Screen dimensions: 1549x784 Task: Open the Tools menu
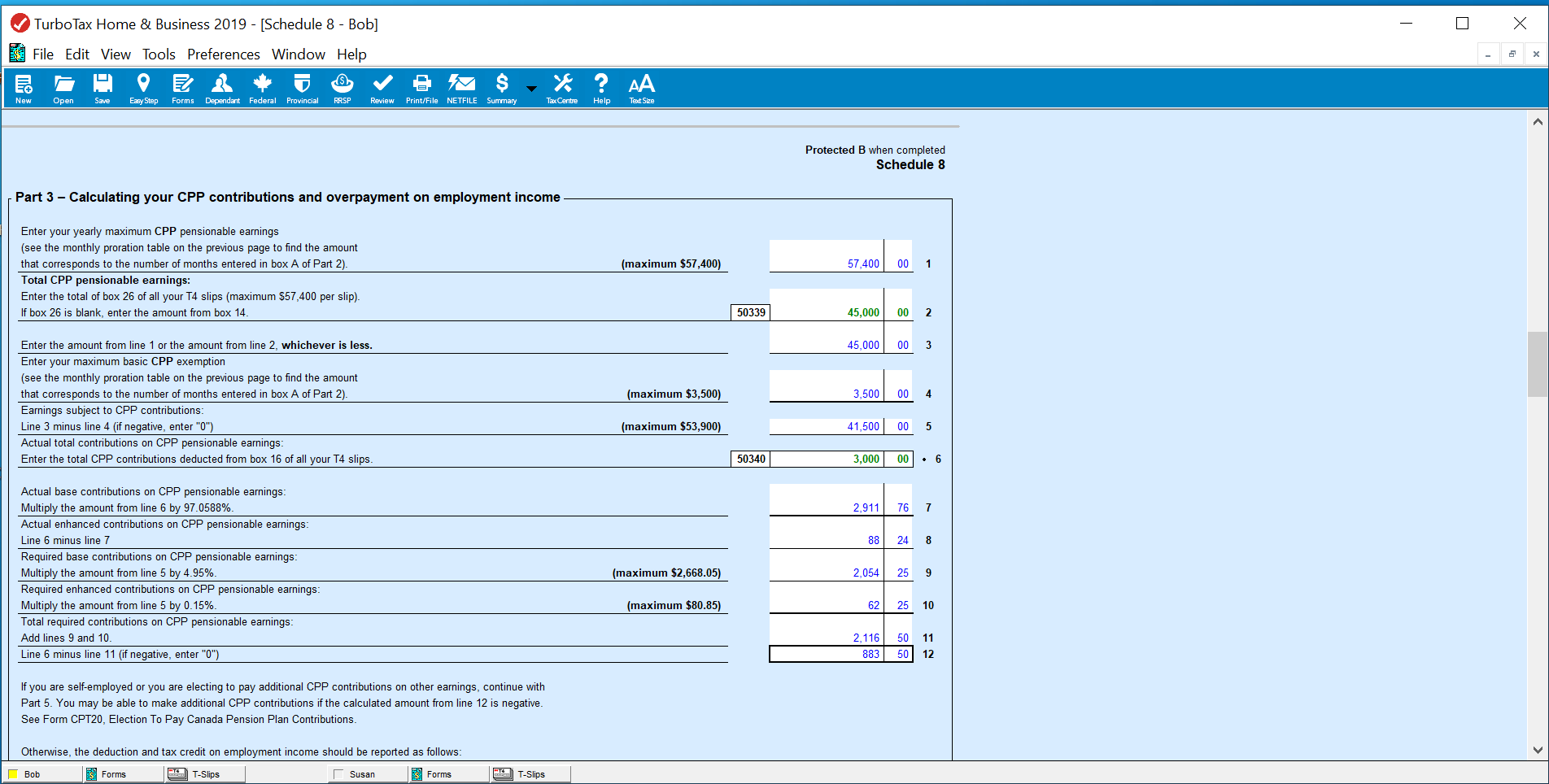[159, 54]
